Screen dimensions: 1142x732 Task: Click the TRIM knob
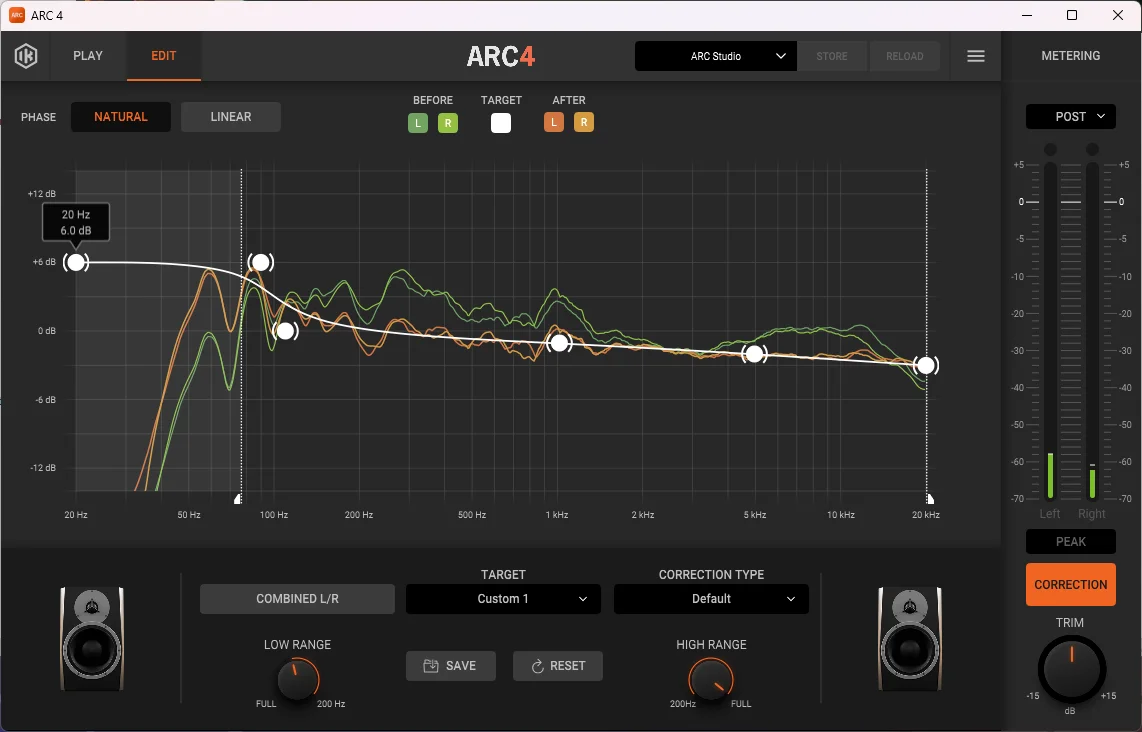pos(1071,668)
